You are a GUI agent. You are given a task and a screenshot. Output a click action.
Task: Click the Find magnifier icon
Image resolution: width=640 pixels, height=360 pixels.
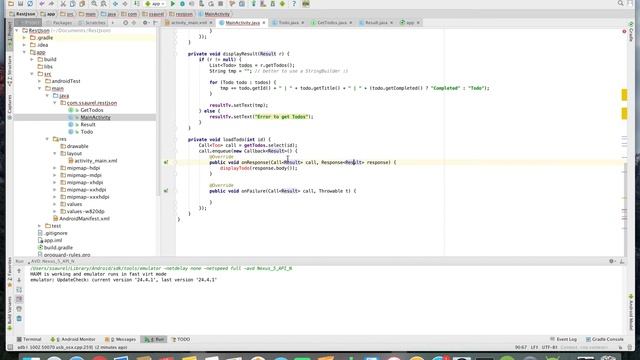click(x=94, y=4)
